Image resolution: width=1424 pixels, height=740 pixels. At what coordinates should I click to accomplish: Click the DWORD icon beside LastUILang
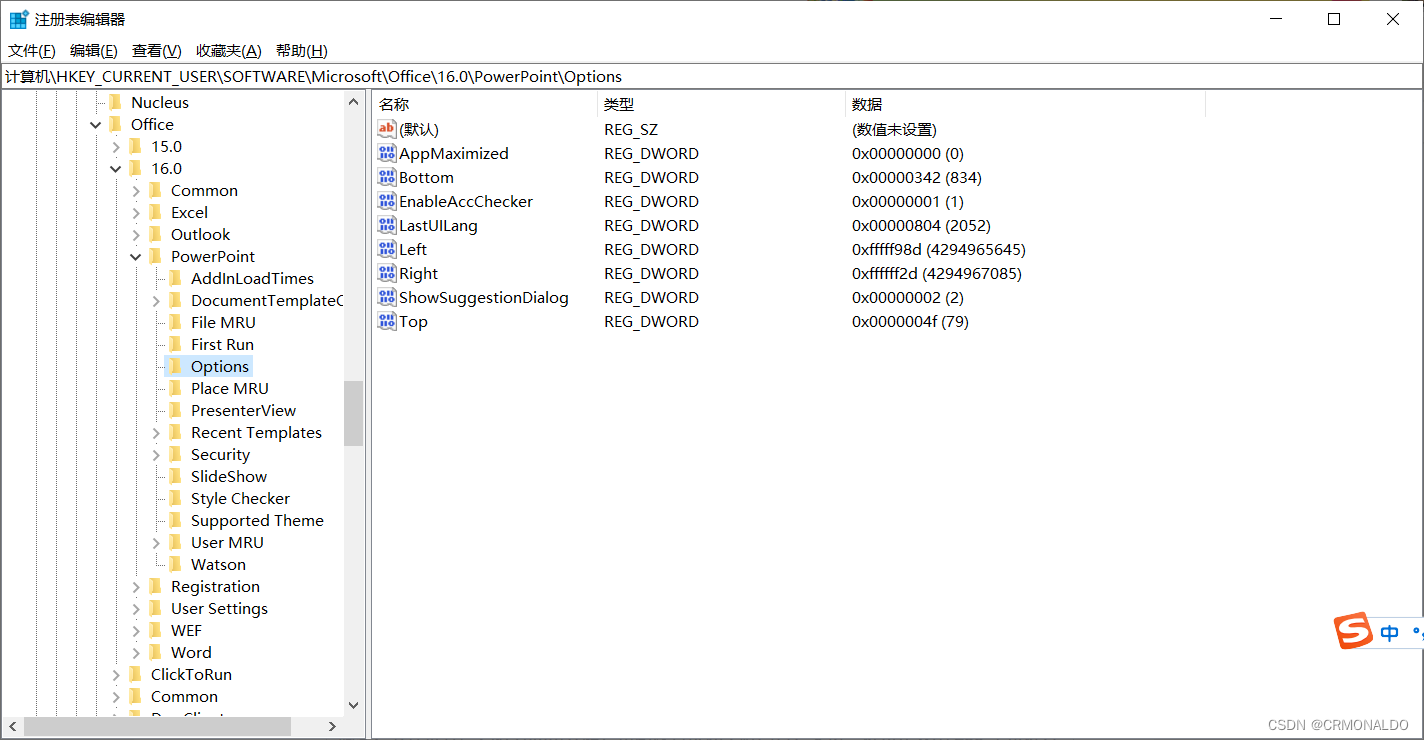click(x=387, y=225)
